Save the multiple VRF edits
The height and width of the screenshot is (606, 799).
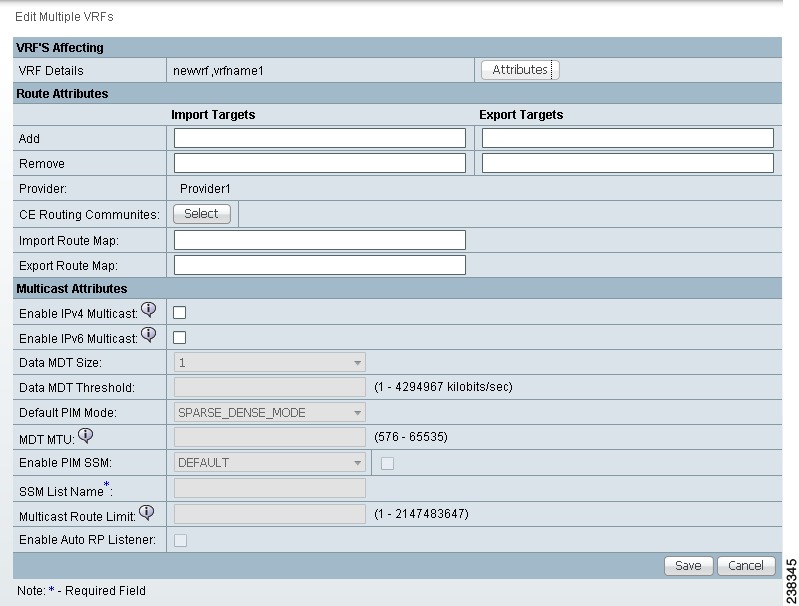point(688,566)
